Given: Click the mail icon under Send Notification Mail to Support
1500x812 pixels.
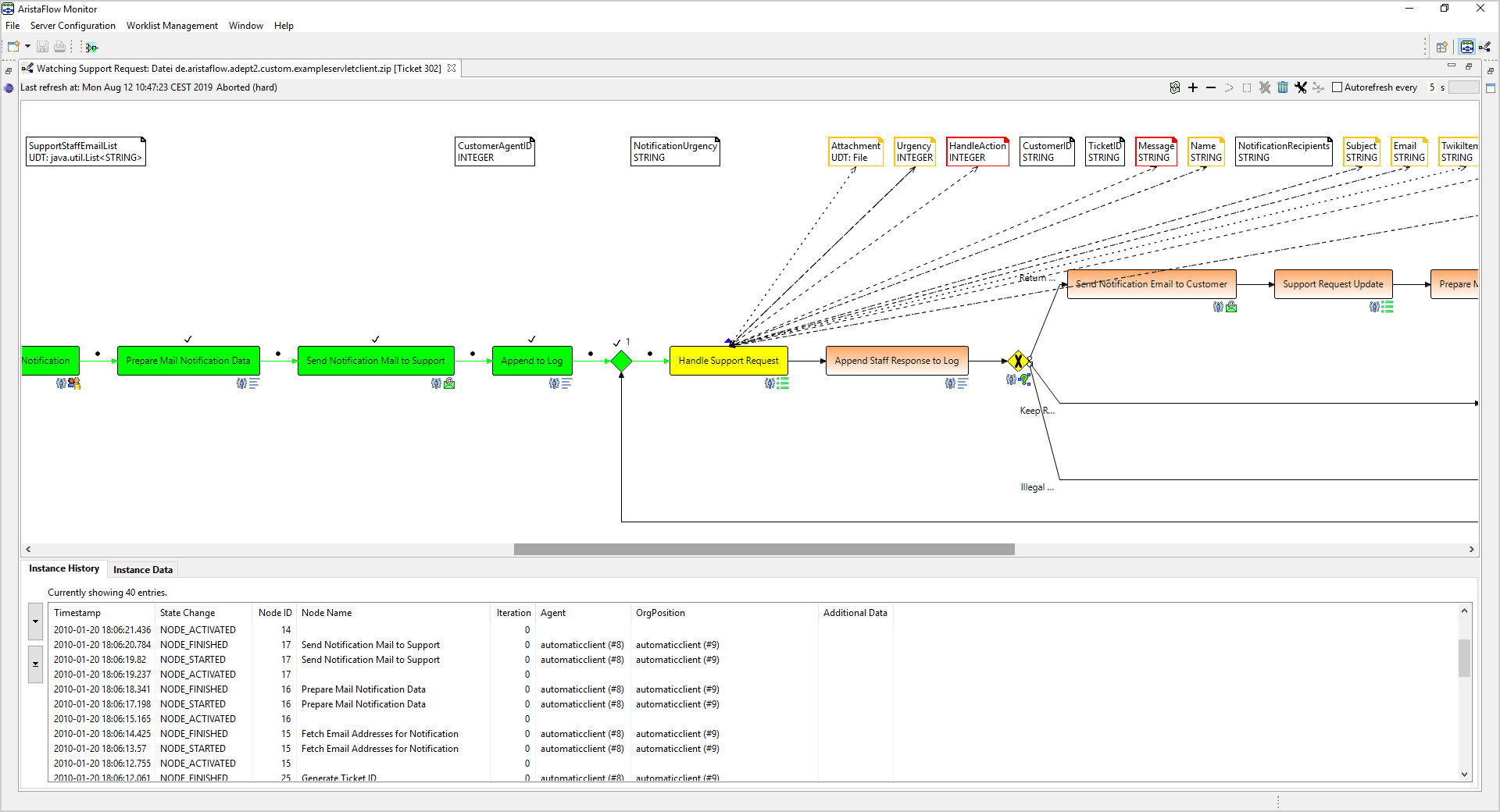Looking at the screenshot, I should click(x=449, y=383).
